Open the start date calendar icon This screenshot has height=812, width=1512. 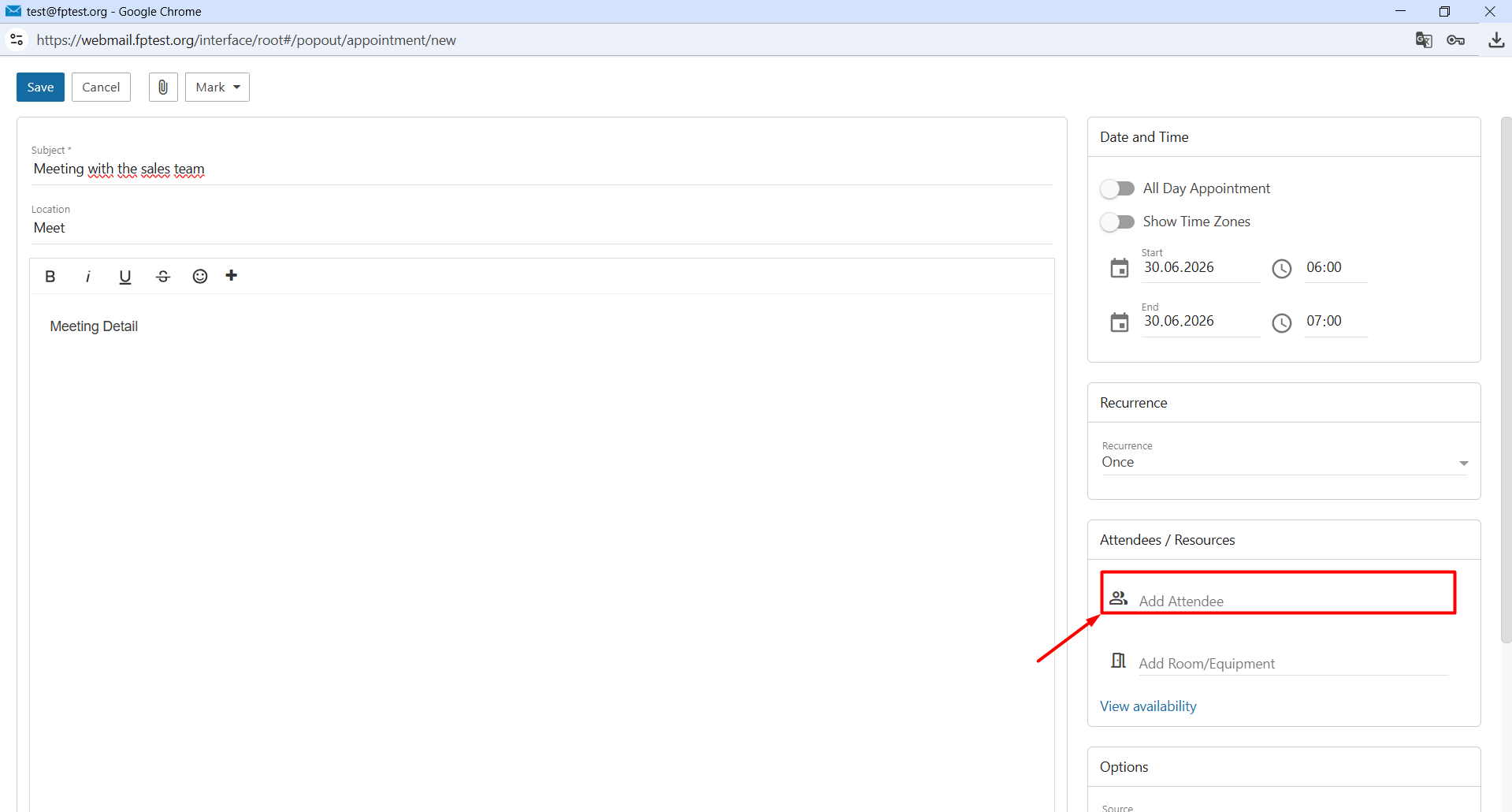point(1120,269)
